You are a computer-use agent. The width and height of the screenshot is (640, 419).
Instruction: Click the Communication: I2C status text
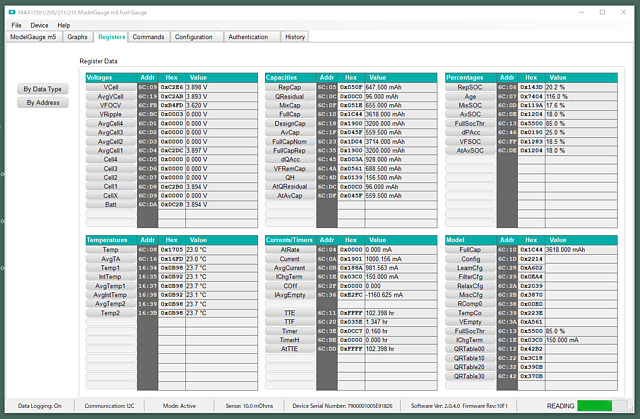coord(109,406)
